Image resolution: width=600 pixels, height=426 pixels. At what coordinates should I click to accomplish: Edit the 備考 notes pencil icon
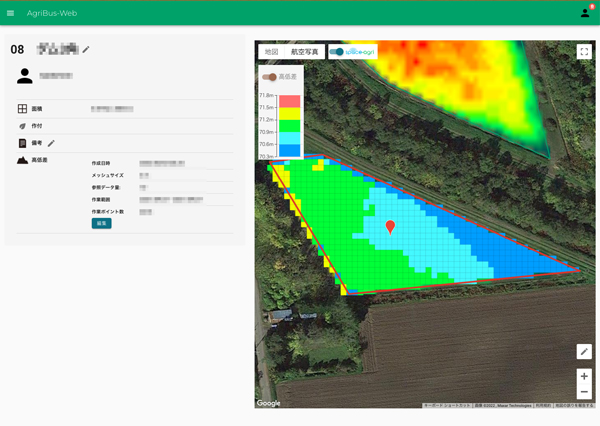coord(51,143)
